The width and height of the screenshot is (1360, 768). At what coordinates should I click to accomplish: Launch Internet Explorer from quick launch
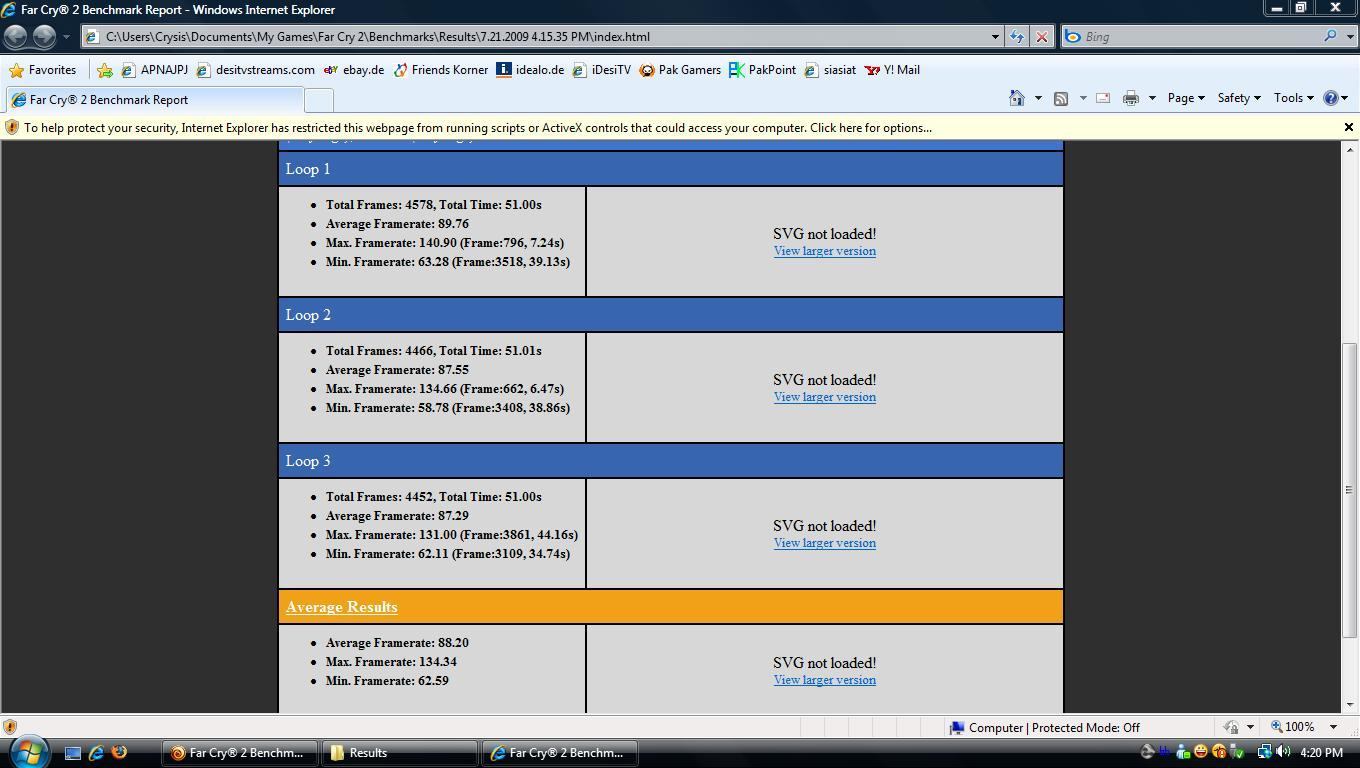tap(96, 753)
